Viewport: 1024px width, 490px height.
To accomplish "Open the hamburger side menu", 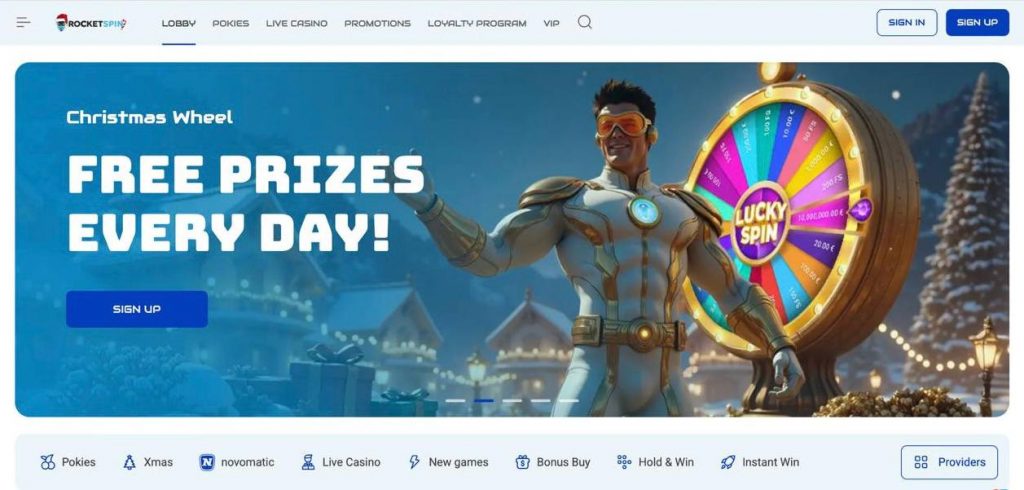I will click(24, 23).
